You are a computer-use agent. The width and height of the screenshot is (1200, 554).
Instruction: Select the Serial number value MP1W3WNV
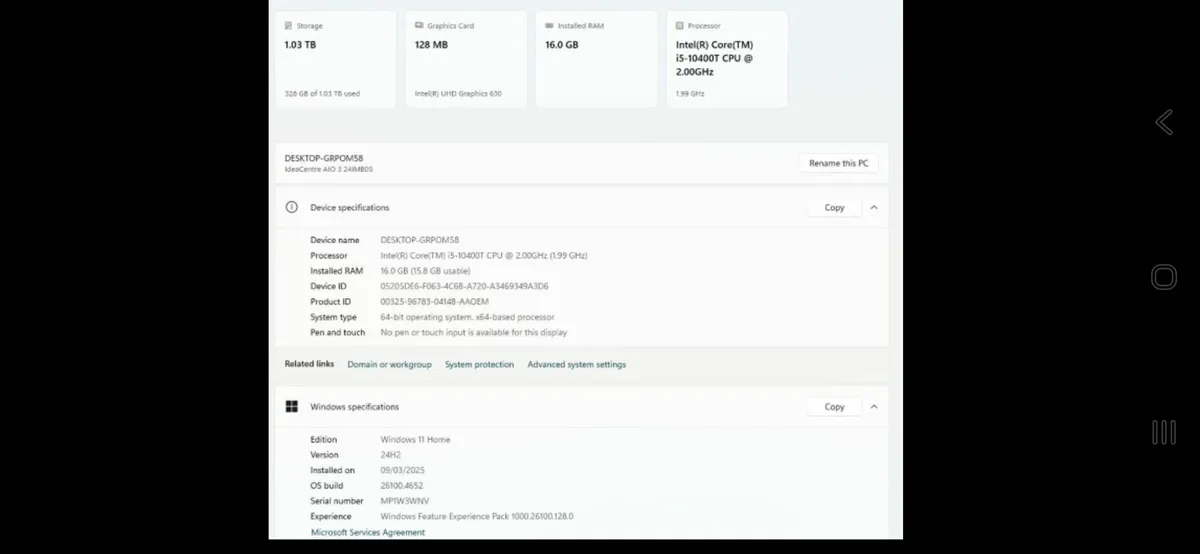tap(405, 501)
